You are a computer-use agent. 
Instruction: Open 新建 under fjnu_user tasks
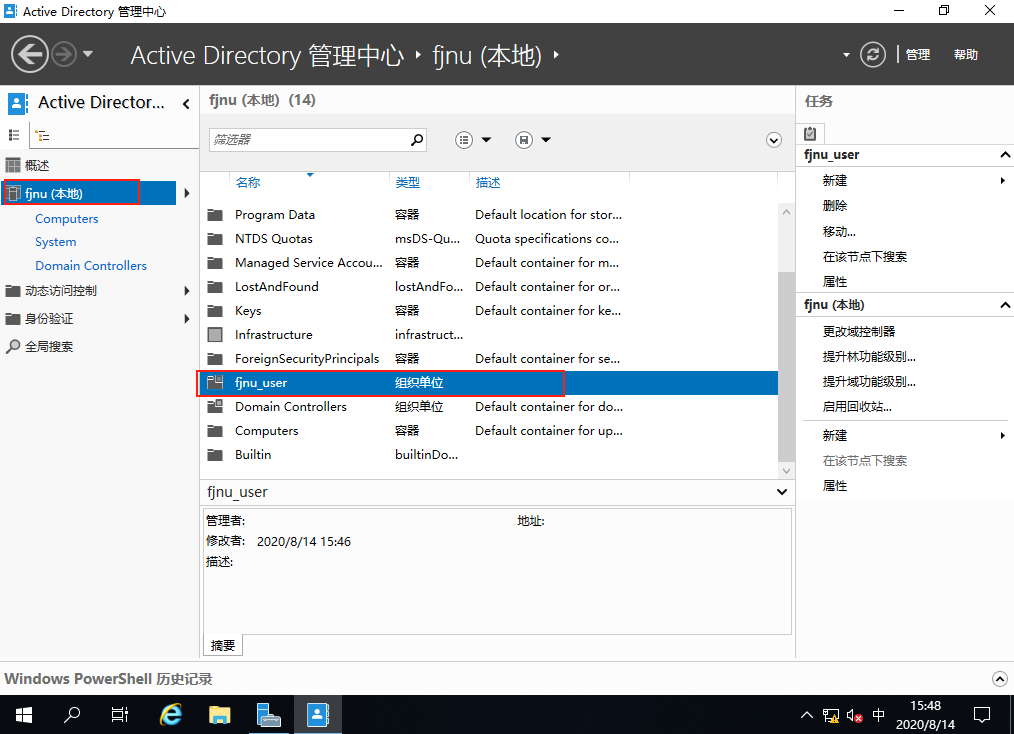click(834, 180)
